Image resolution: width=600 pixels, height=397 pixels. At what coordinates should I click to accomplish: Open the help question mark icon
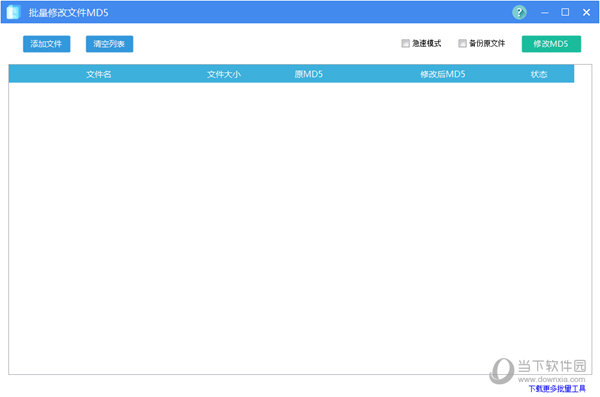[x=519, y=13]
